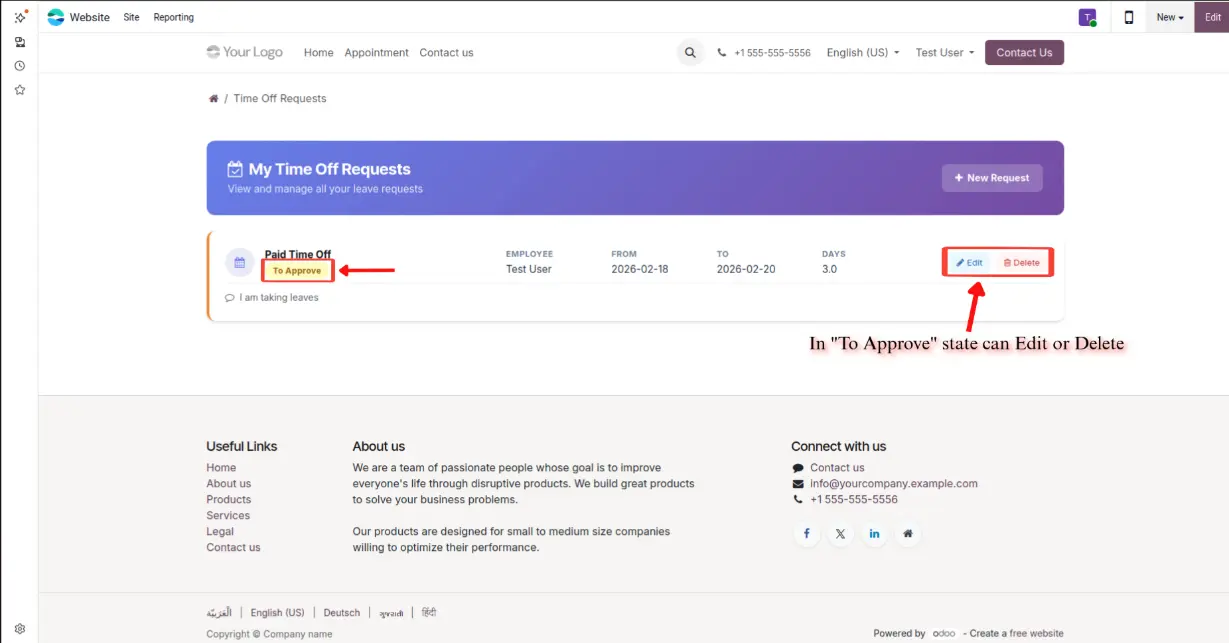
Task: Open the Facebook social icon in footer
Action: [807, 534]
